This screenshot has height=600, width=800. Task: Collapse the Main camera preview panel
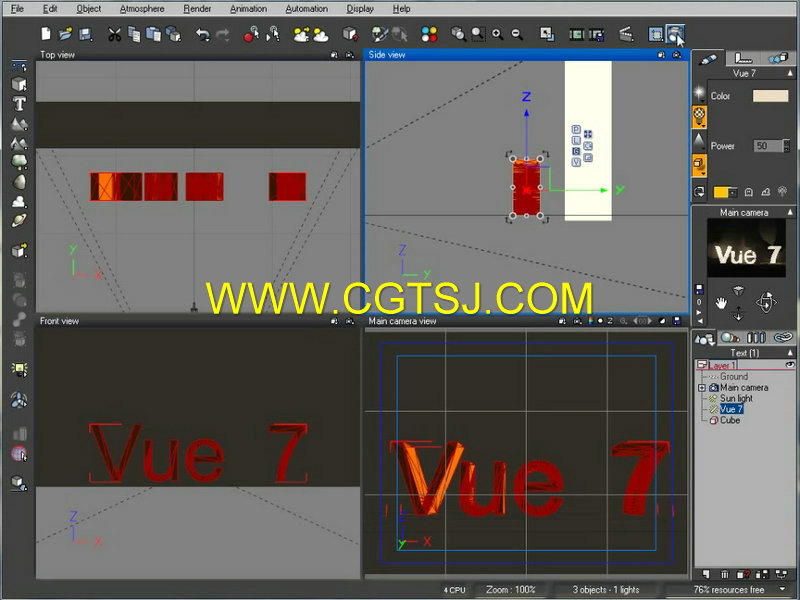[790, 212]
